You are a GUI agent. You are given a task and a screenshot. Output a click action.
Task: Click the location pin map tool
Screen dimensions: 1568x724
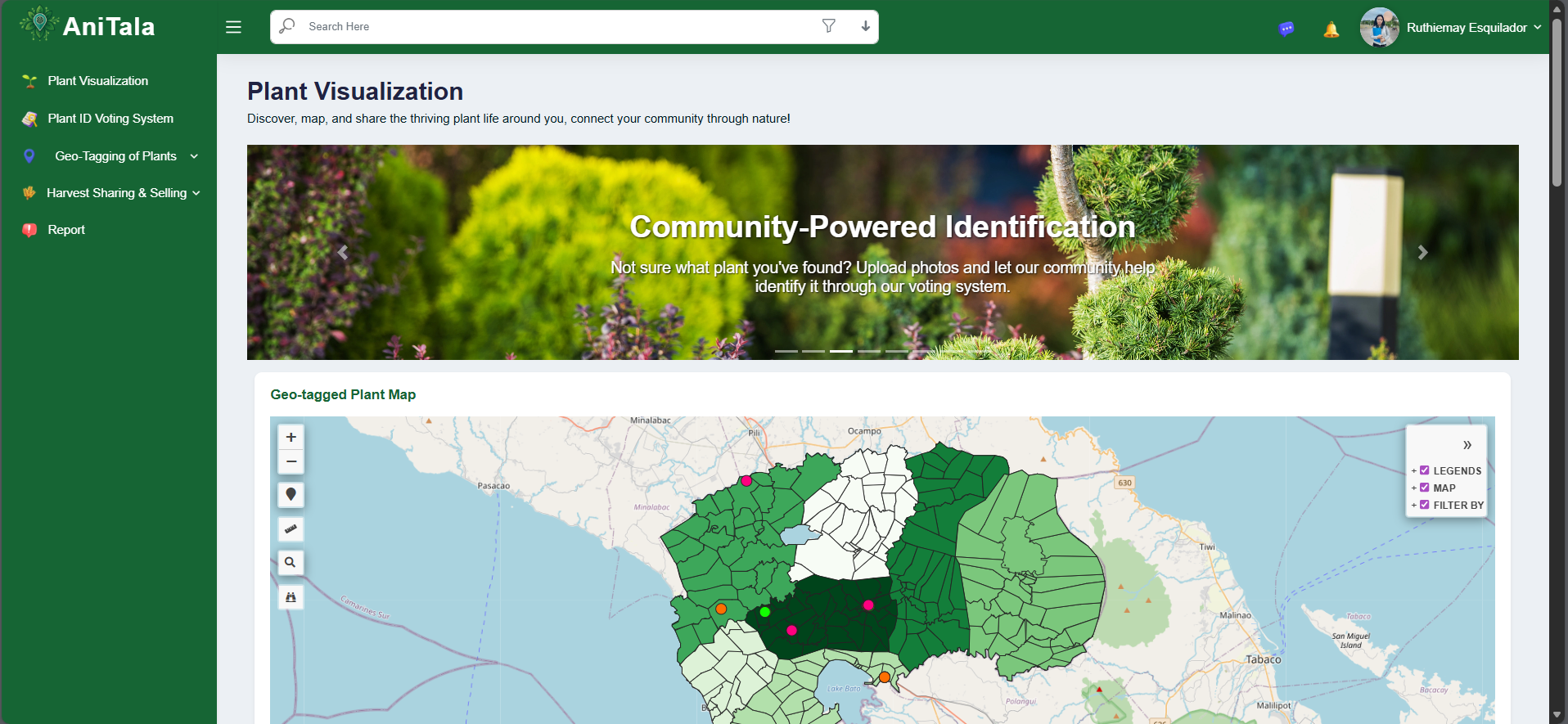[291, 495]
